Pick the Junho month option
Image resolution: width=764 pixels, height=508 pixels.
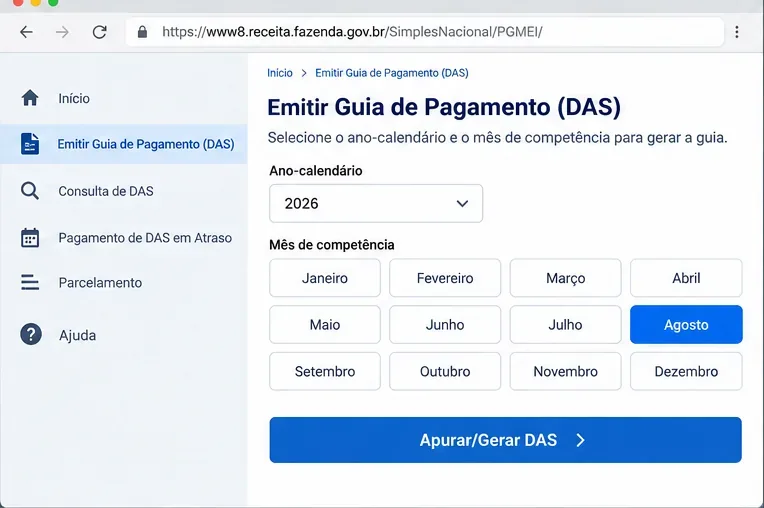445,325
